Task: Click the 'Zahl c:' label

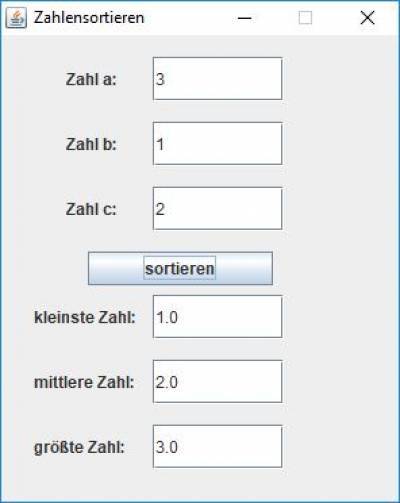Action: point(91,209)
